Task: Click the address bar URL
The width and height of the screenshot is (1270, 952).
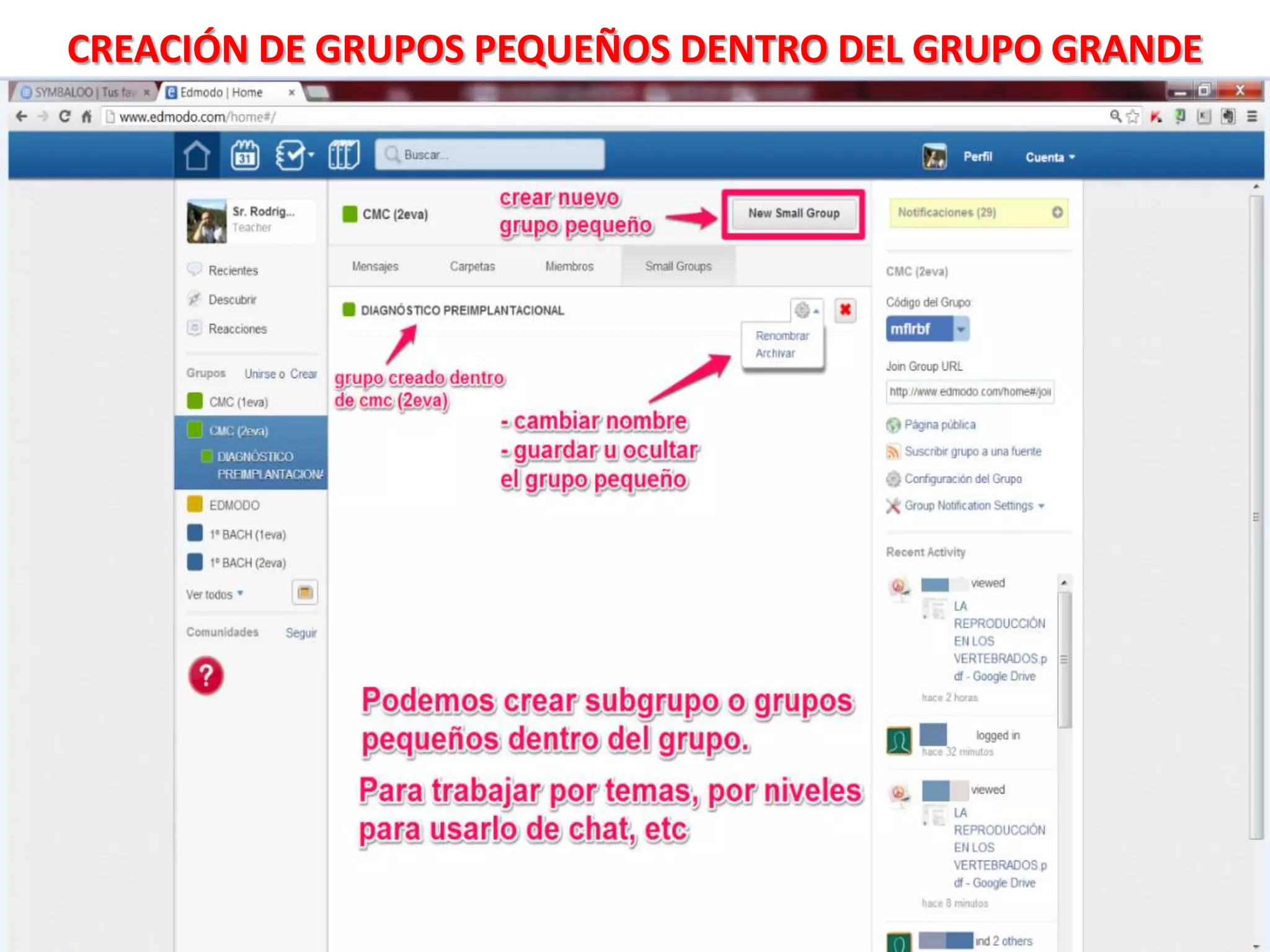Action: pyautogui.click(x=197, y=117)
